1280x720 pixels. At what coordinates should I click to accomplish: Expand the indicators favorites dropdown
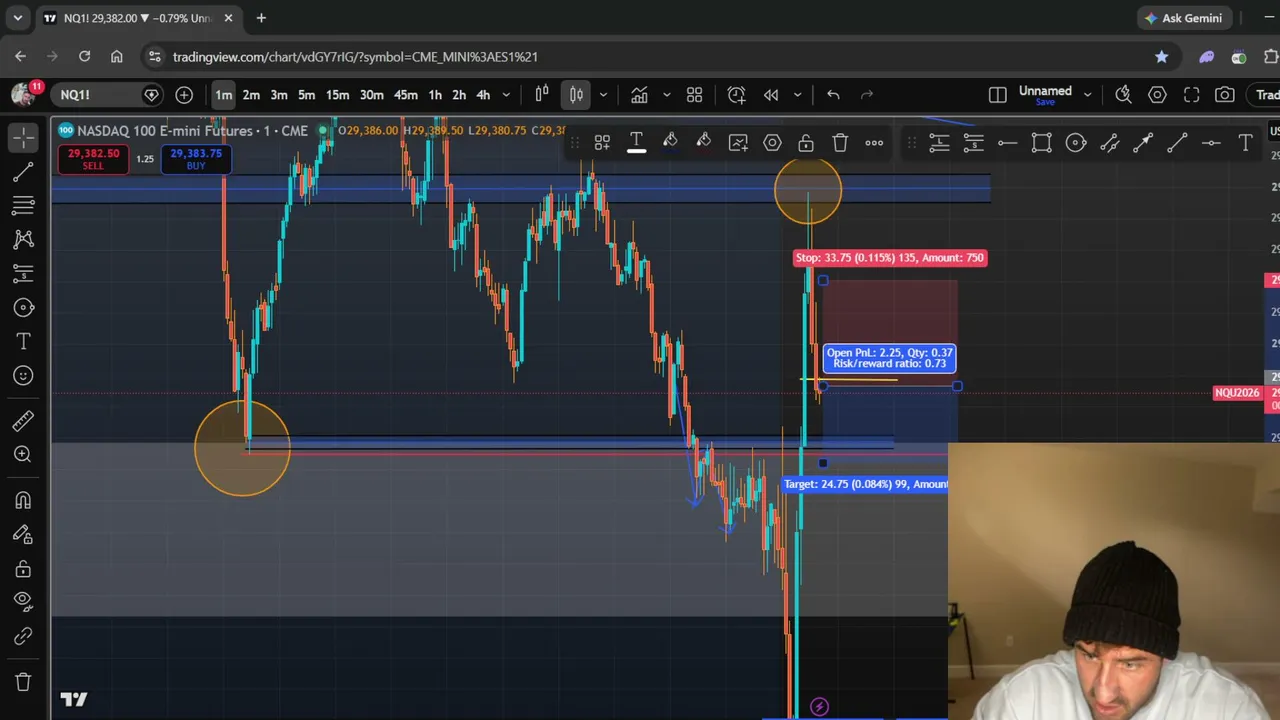tap(666, 95)
